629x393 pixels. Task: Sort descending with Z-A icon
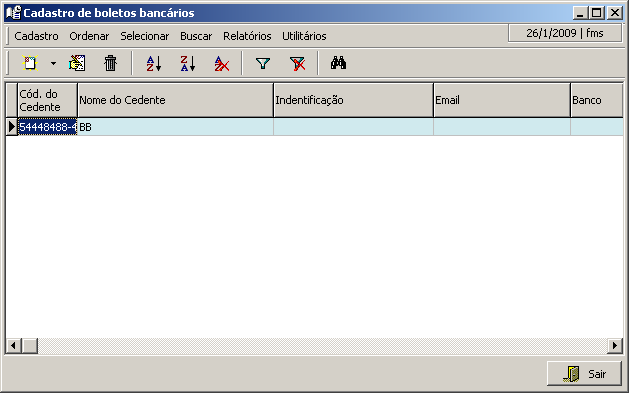pyautogui.click(x=188, y=63)
